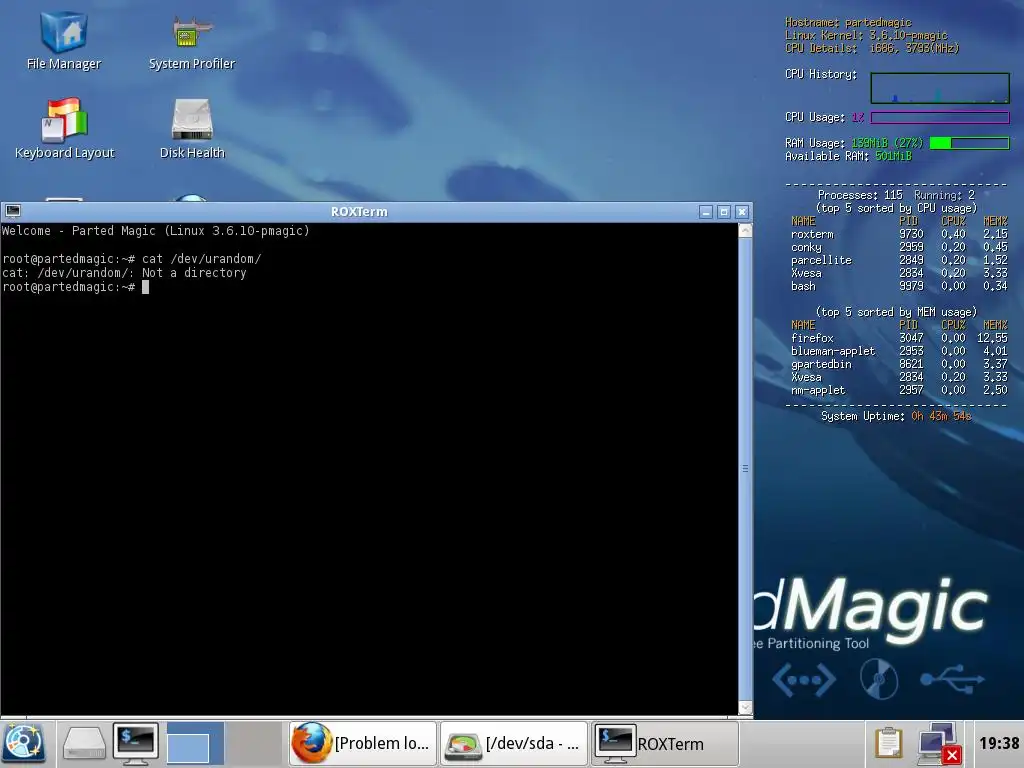The width and height of the screenshot is (1024, 768).
Task: Click the CPU Usage bar
Action: pos(940,118)
